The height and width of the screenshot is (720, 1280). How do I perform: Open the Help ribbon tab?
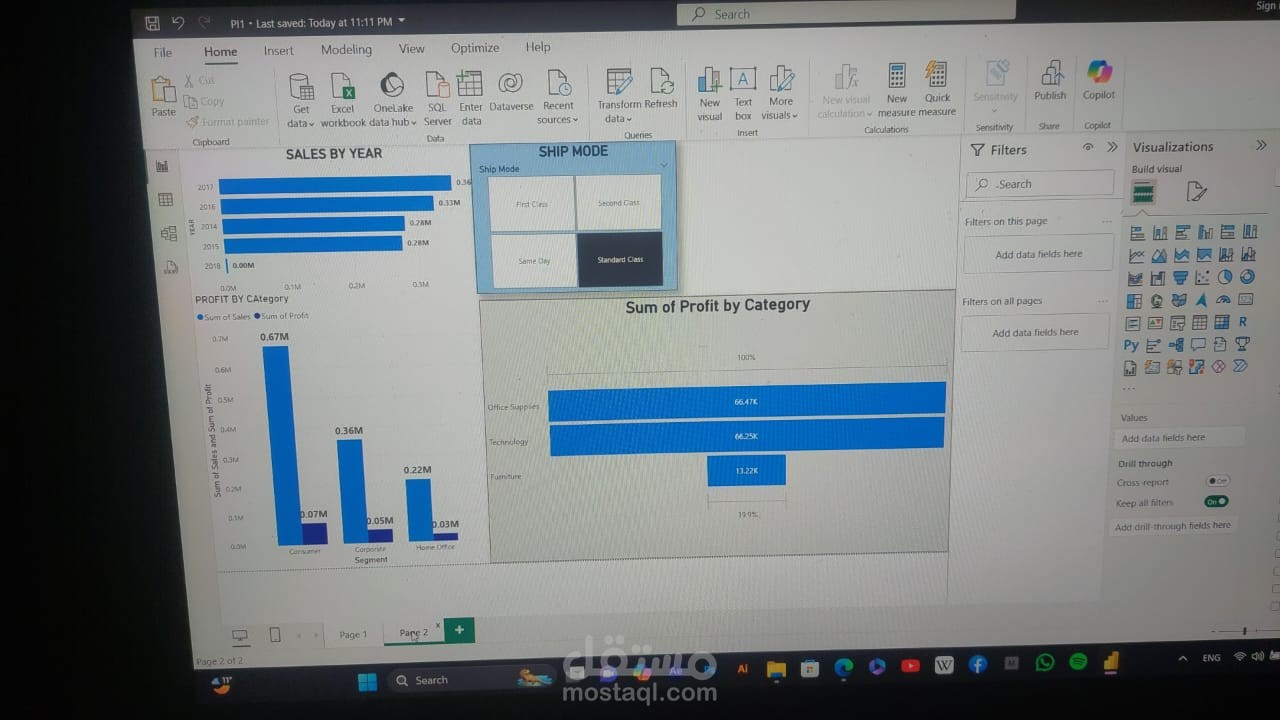538,46
